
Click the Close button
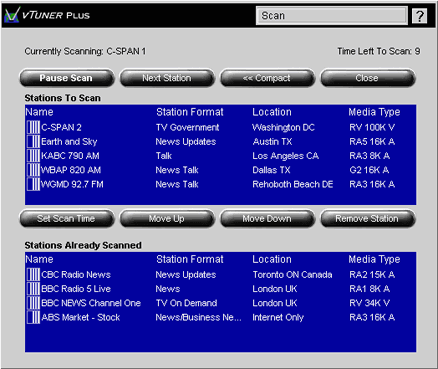point(368,78)
